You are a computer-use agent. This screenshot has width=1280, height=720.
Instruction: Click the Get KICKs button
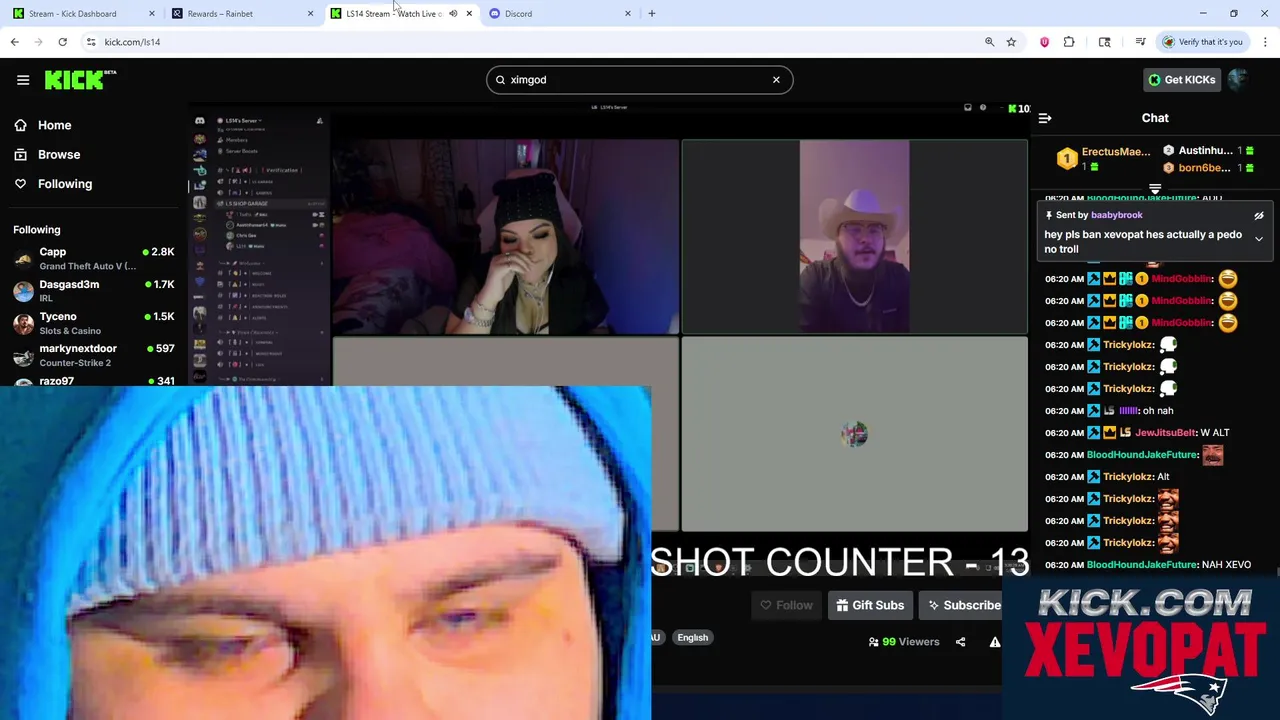[x=1181, y=80]
